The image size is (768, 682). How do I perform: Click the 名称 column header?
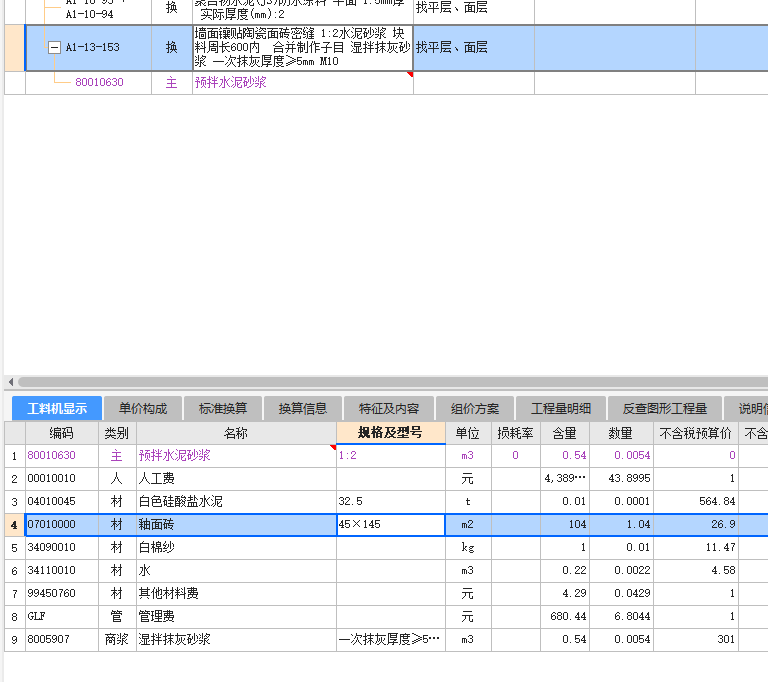(236, 433)
